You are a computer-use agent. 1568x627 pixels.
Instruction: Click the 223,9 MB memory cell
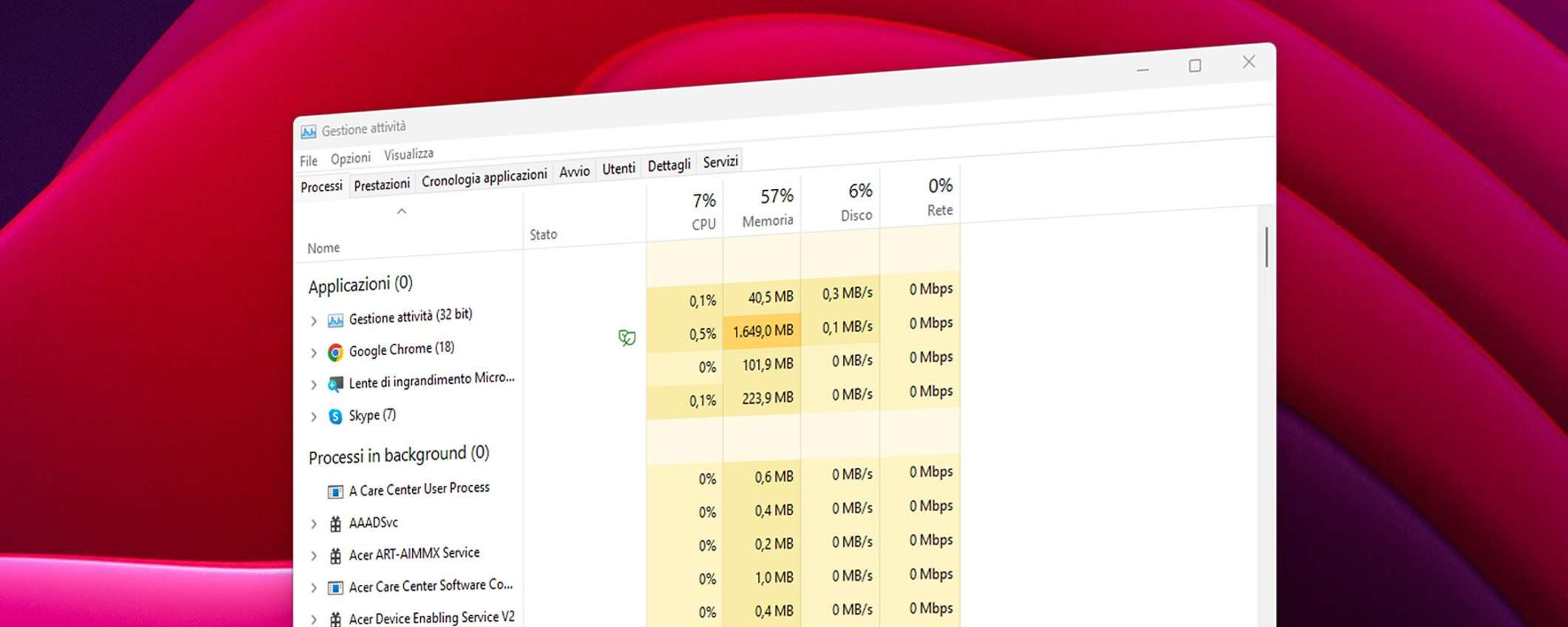(x=763, y=398)
